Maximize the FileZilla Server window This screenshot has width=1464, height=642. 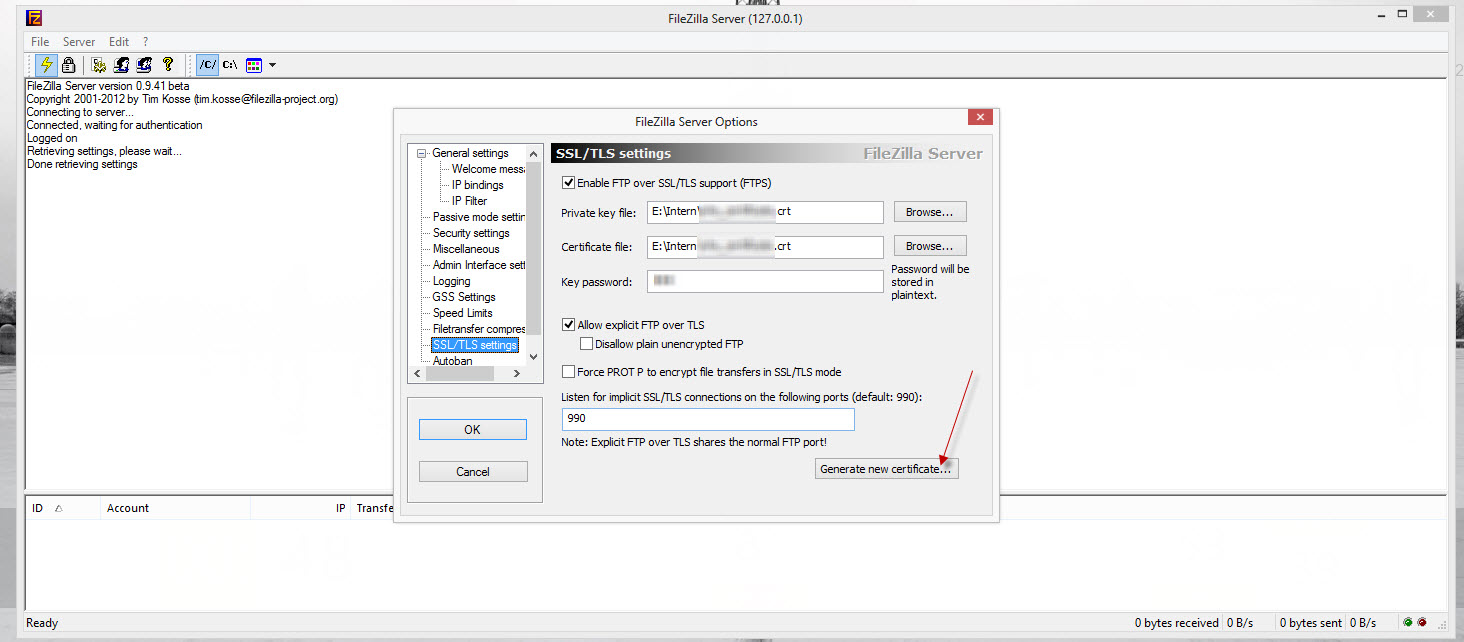point(1403,15)
